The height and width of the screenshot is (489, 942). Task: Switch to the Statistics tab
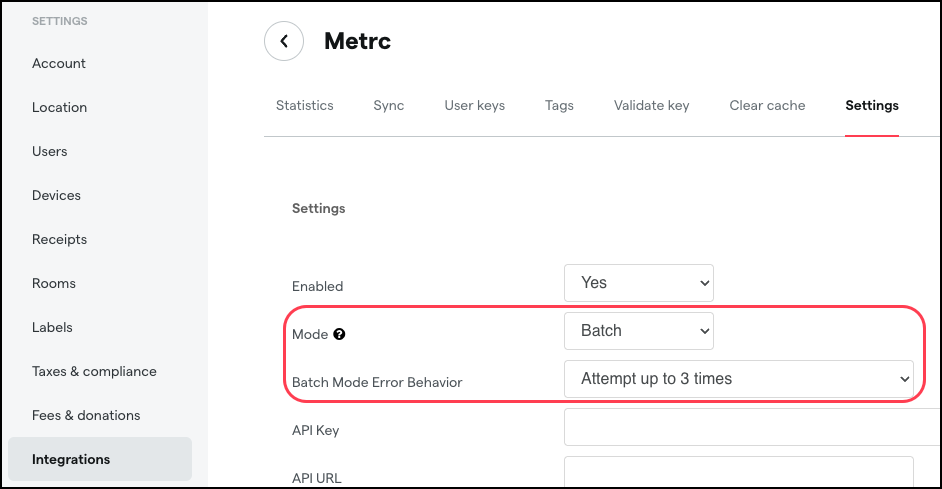(305, 106)
